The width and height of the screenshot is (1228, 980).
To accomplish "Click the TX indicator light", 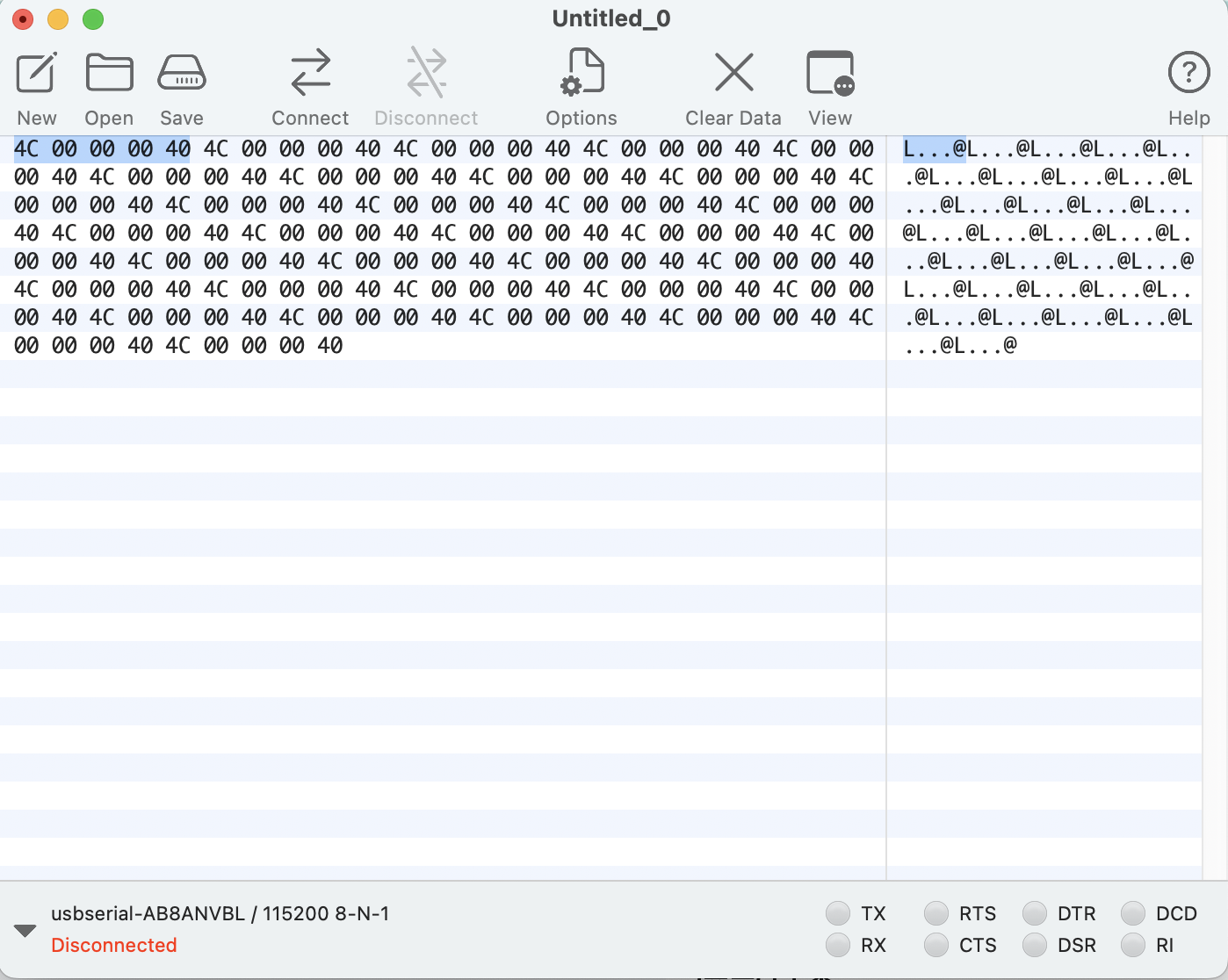I will click(x=838, y=913).
